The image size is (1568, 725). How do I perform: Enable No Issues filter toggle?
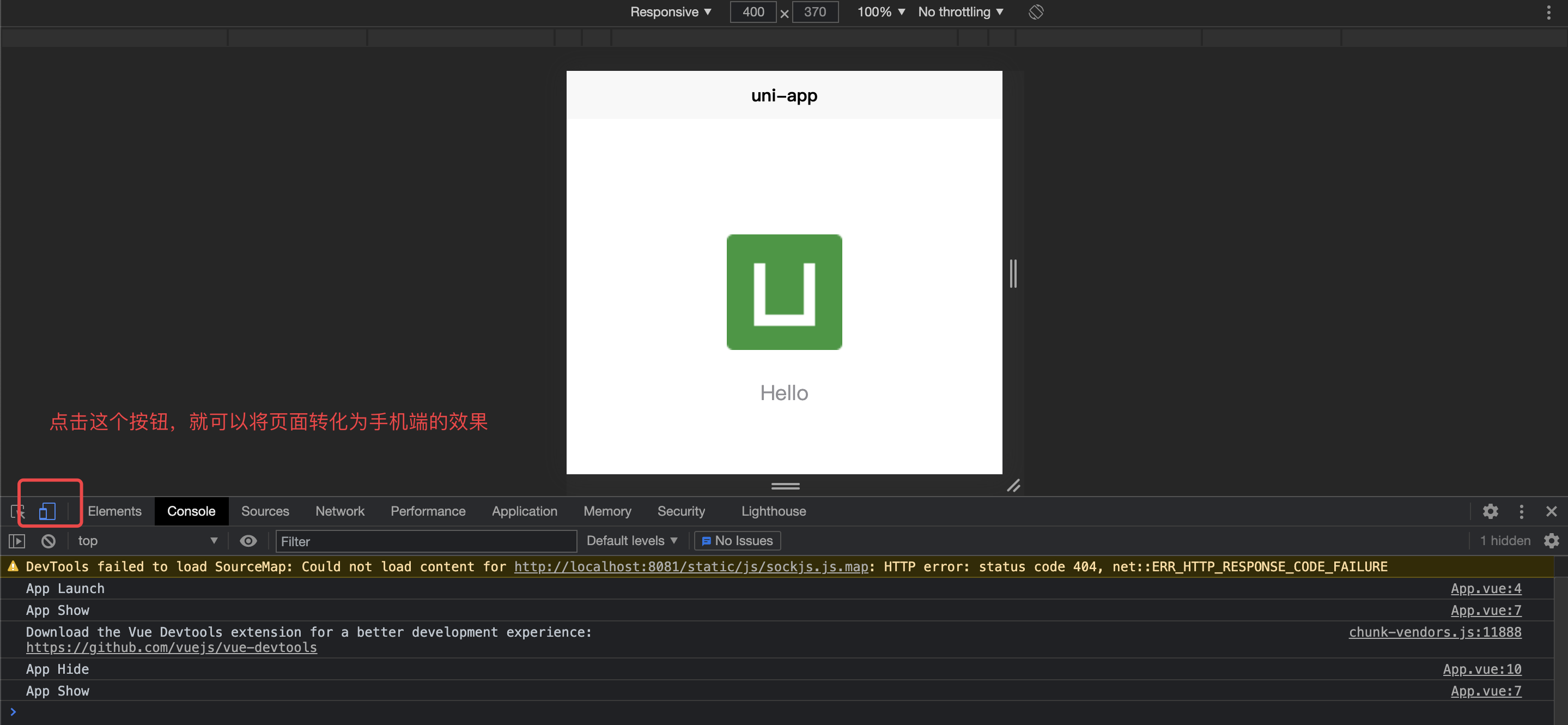[737, 540]
